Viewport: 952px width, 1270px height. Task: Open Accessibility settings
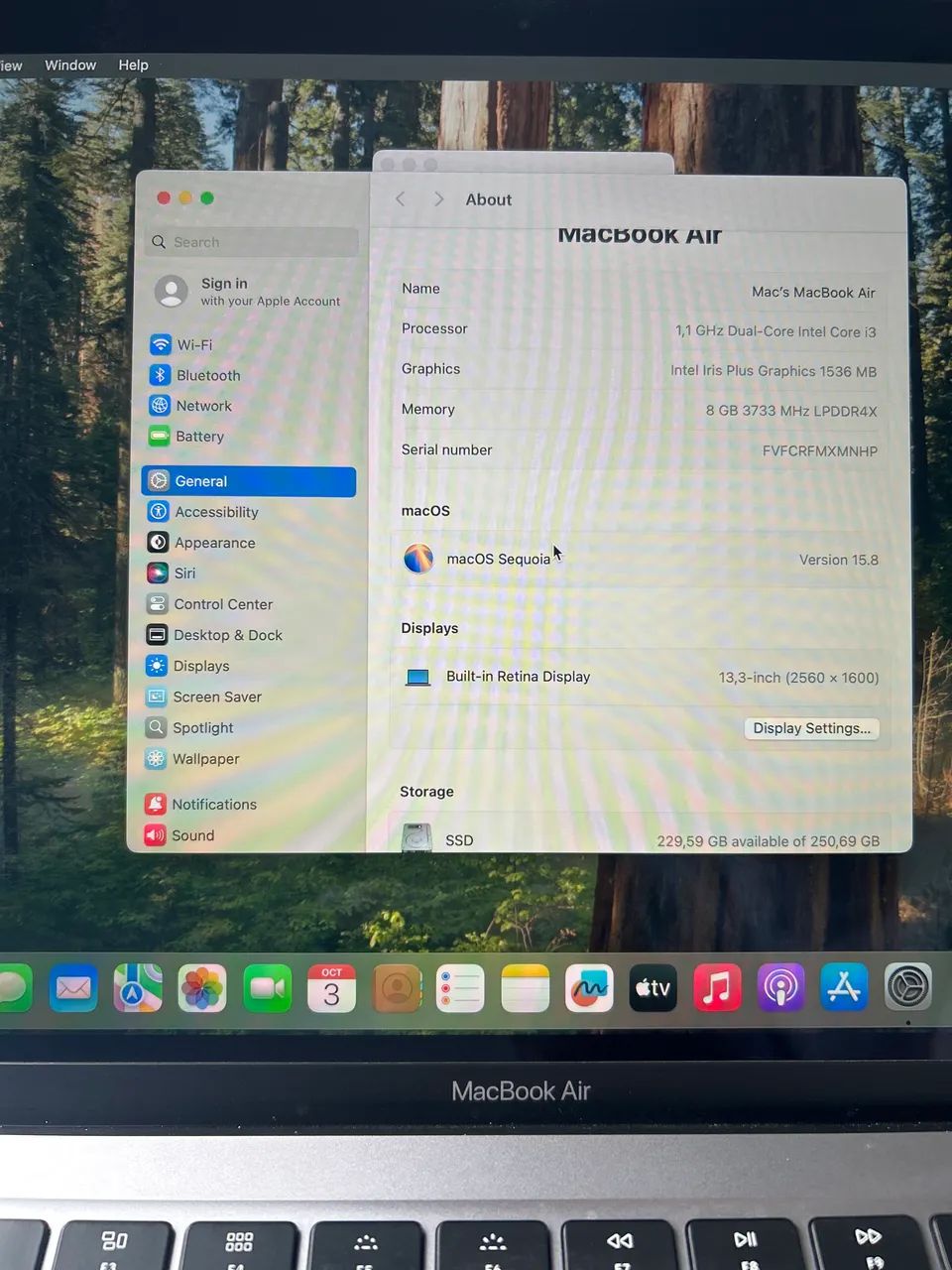tap(203, 512)
